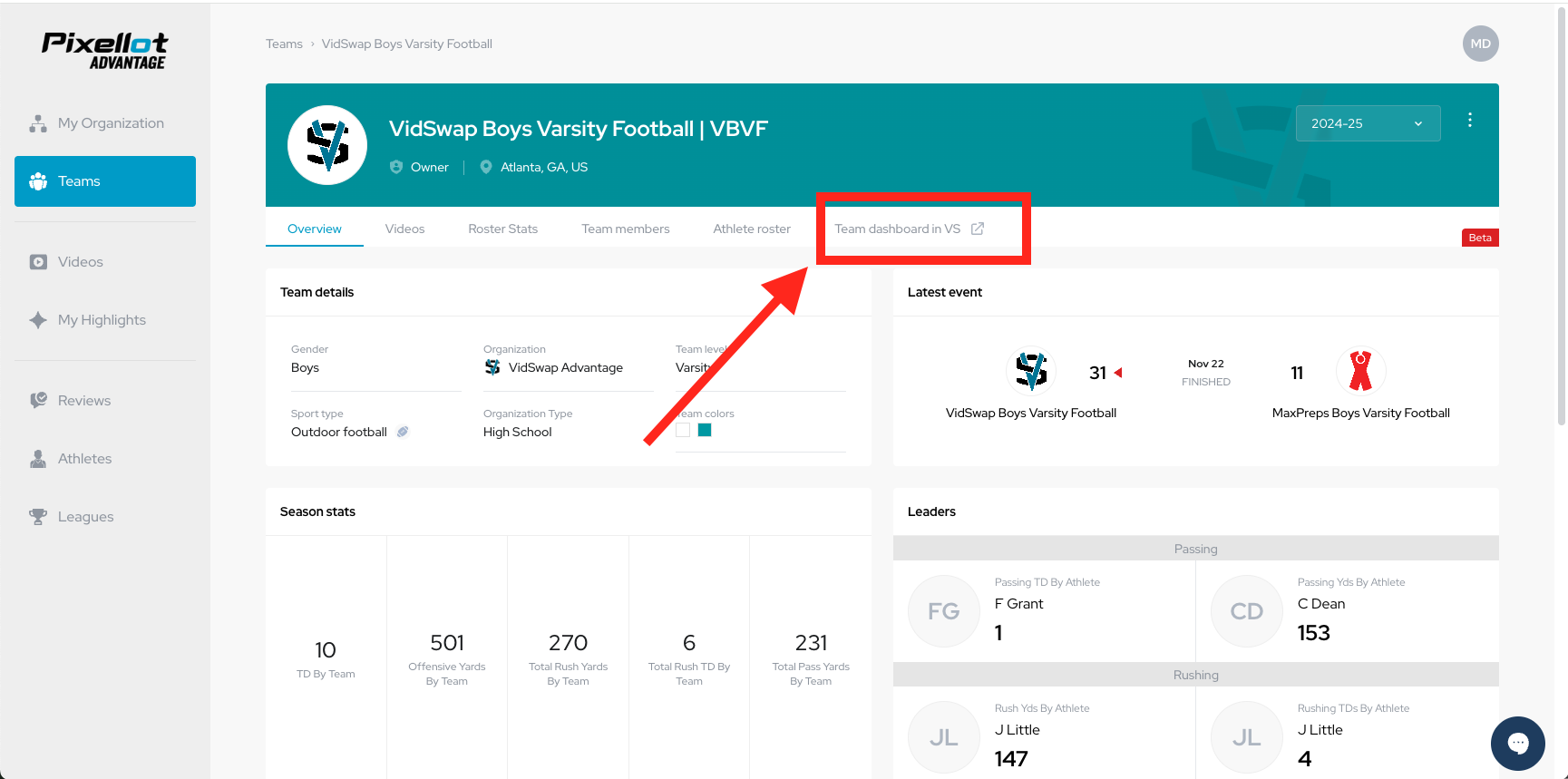Viewport: 1568px width, 779px height.
Task: Click the My Organization hierarchy icon
Action: [38, 123]
